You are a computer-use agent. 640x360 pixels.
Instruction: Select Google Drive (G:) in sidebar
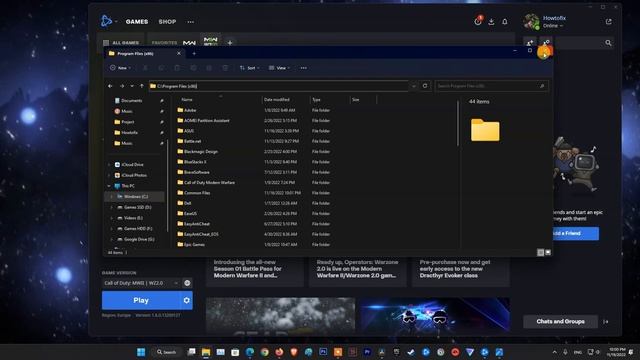coord(139,239)
